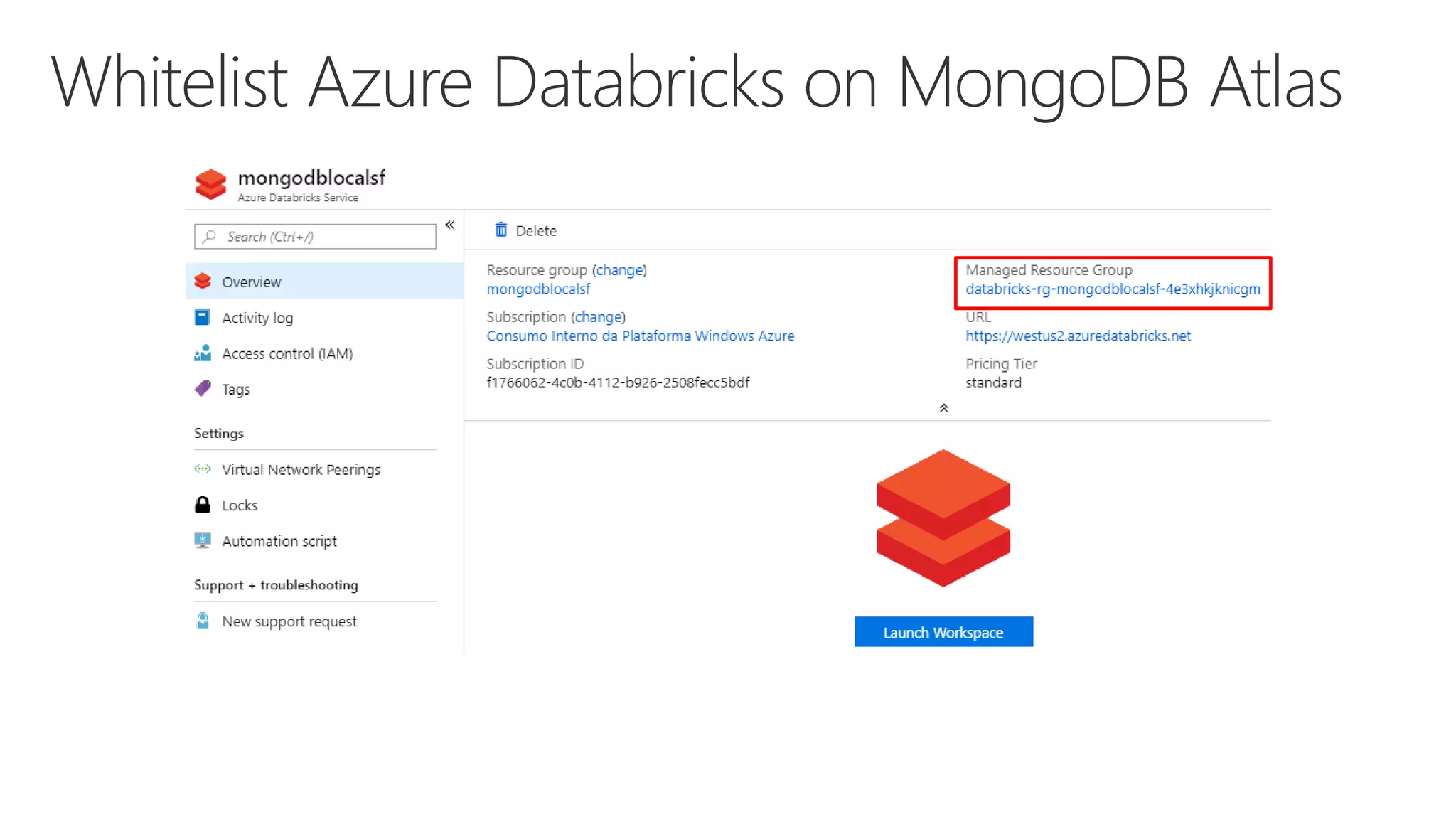Viewport: 1456px width, 819px height.
Task: Open the westus2.azuredatabricks.net URL link
Action: pyautogui.click(x=1078, y=336)
